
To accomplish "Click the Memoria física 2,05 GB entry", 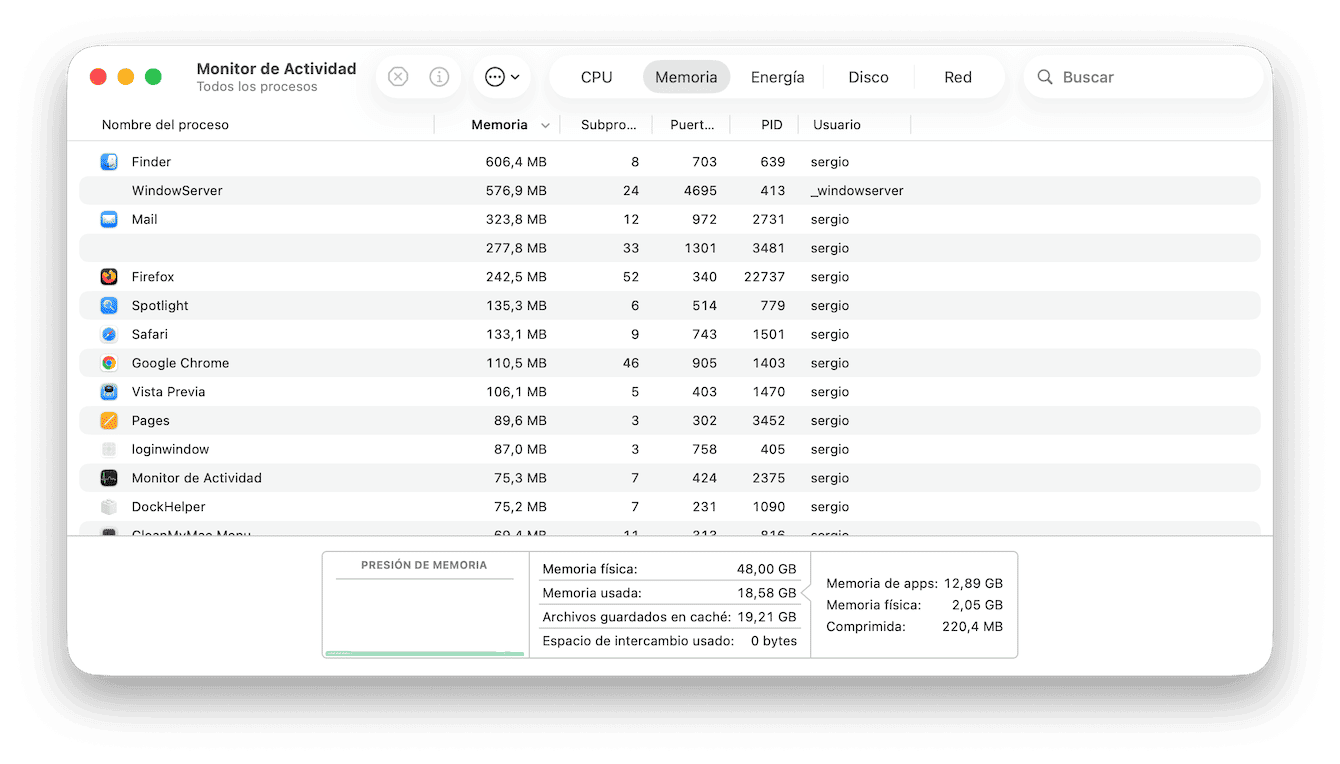I will point(914,605).
